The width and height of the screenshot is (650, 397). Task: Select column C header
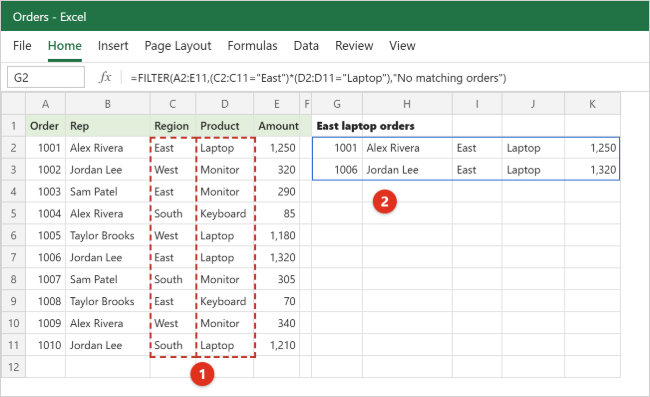pyautogui.click(x=173, y=104)
